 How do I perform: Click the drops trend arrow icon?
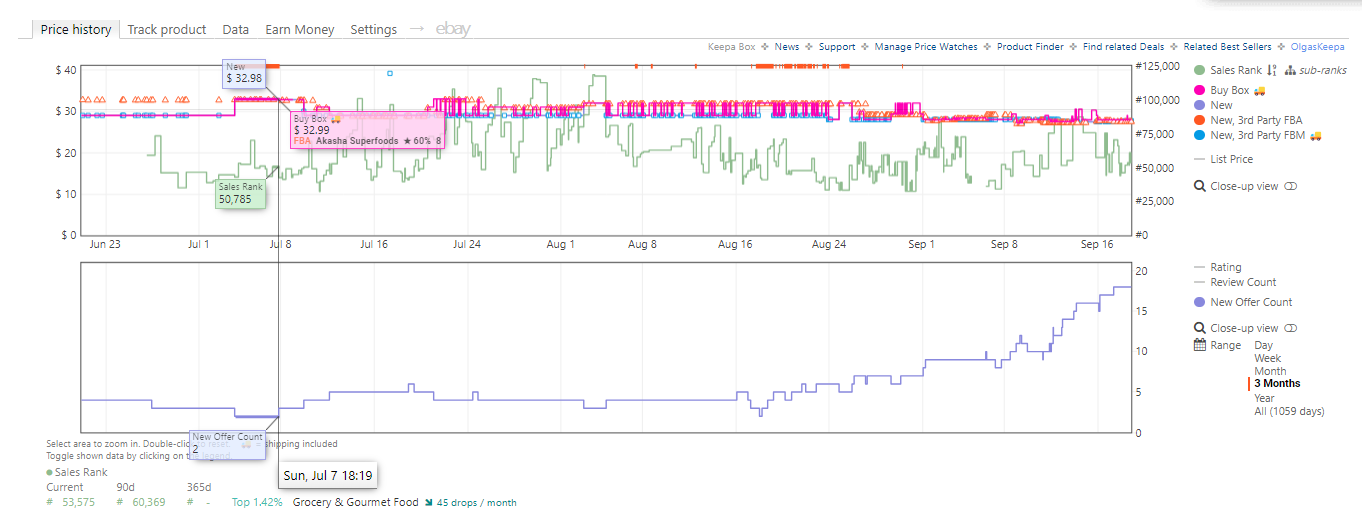(x=428, y=502)
